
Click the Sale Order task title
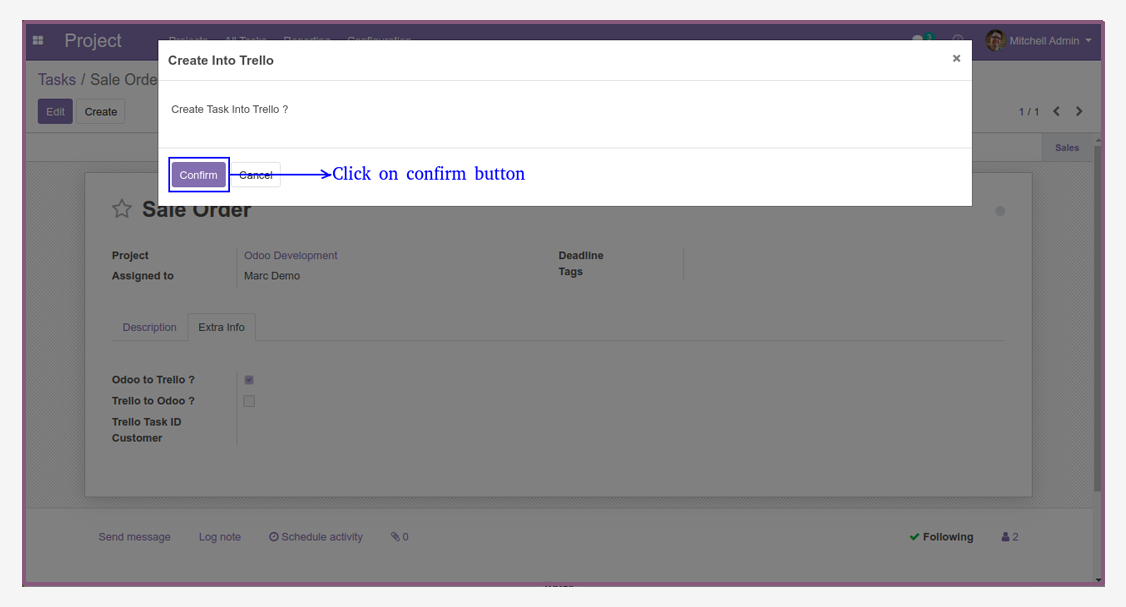tap(196, 210)
